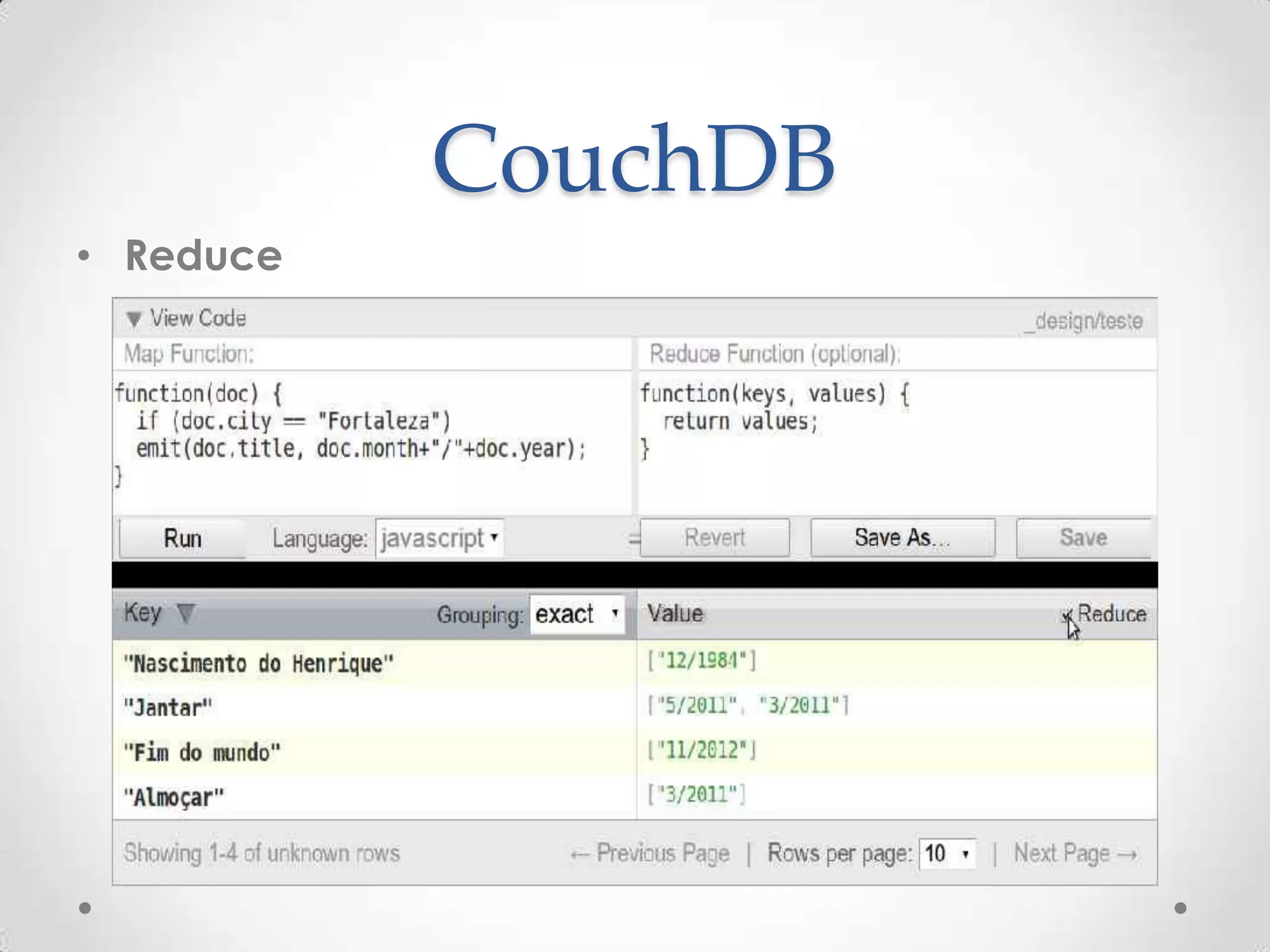Viewport: 1270px width, 952px height.
Task: Click the ["5/2011", "3/2011"] value cell
Action: (x=748, y=705)
